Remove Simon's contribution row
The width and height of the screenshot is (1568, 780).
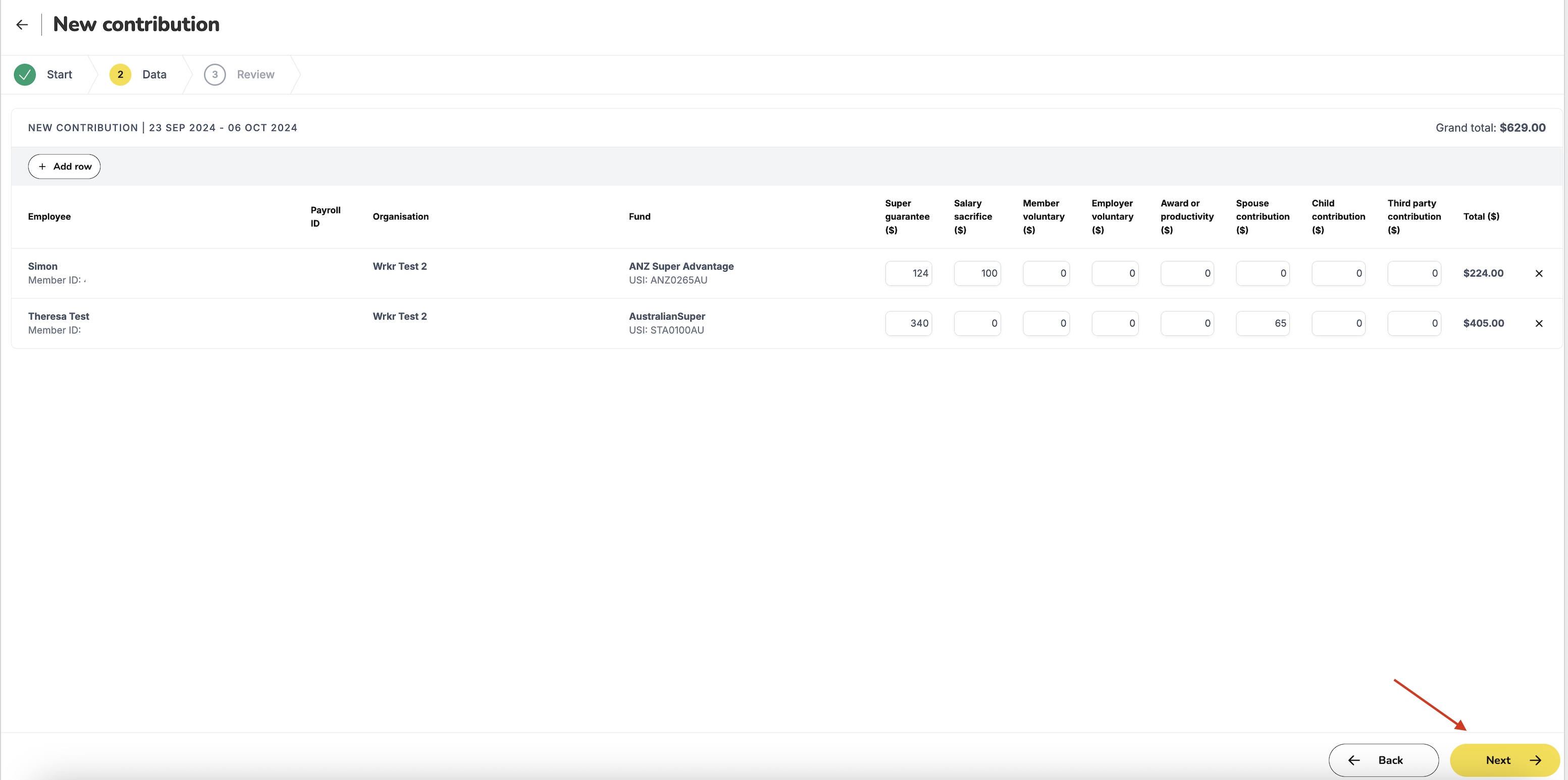(x=1539, y=273)
